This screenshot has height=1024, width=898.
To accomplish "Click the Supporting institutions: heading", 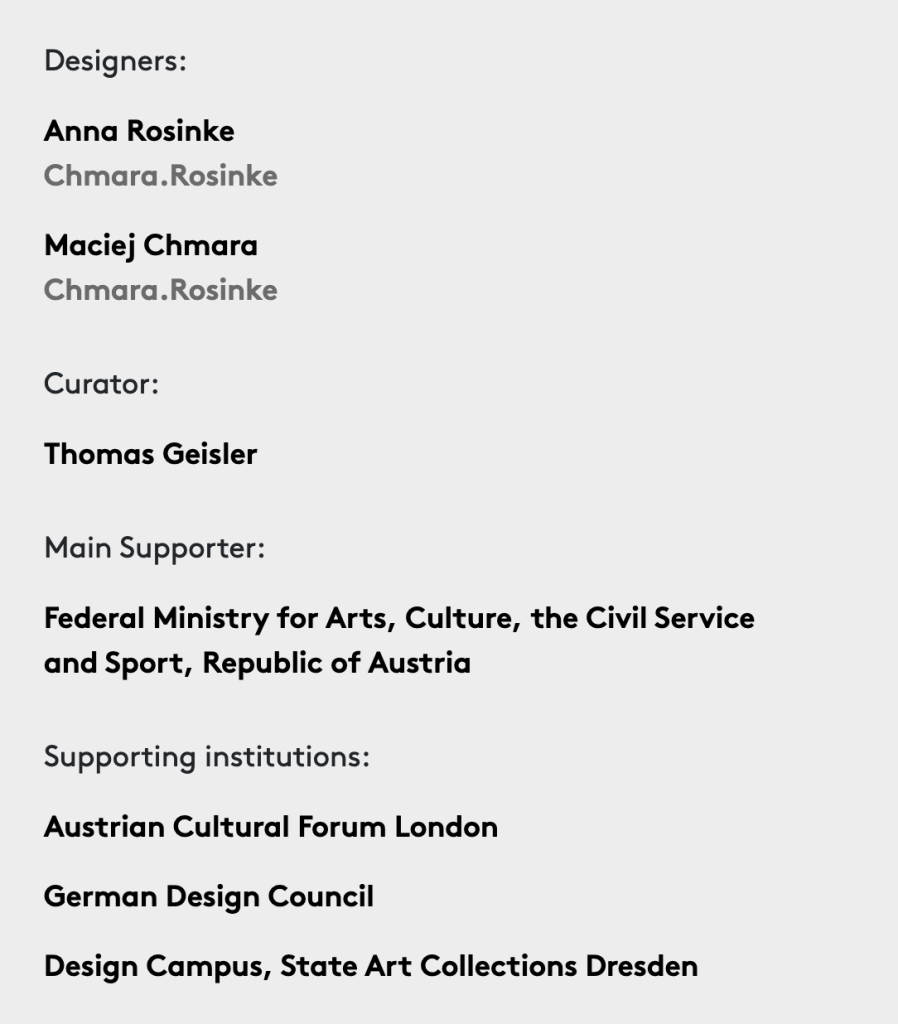I will 207,757.
